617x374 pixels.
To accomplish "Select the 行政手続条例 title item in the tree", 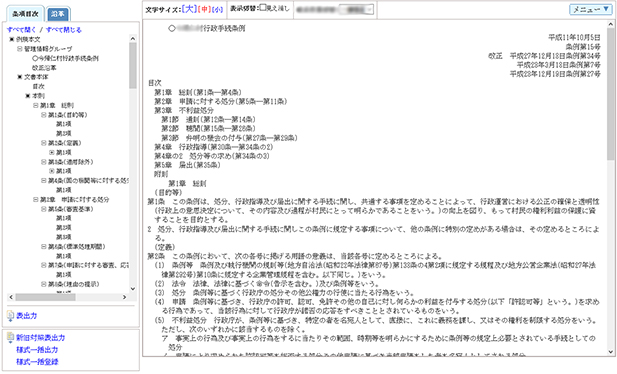I will (65, 58).
